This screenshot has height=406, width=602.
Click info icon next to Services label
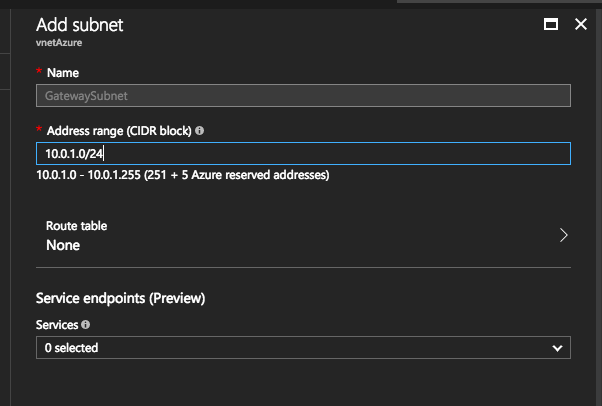(86, 325)
